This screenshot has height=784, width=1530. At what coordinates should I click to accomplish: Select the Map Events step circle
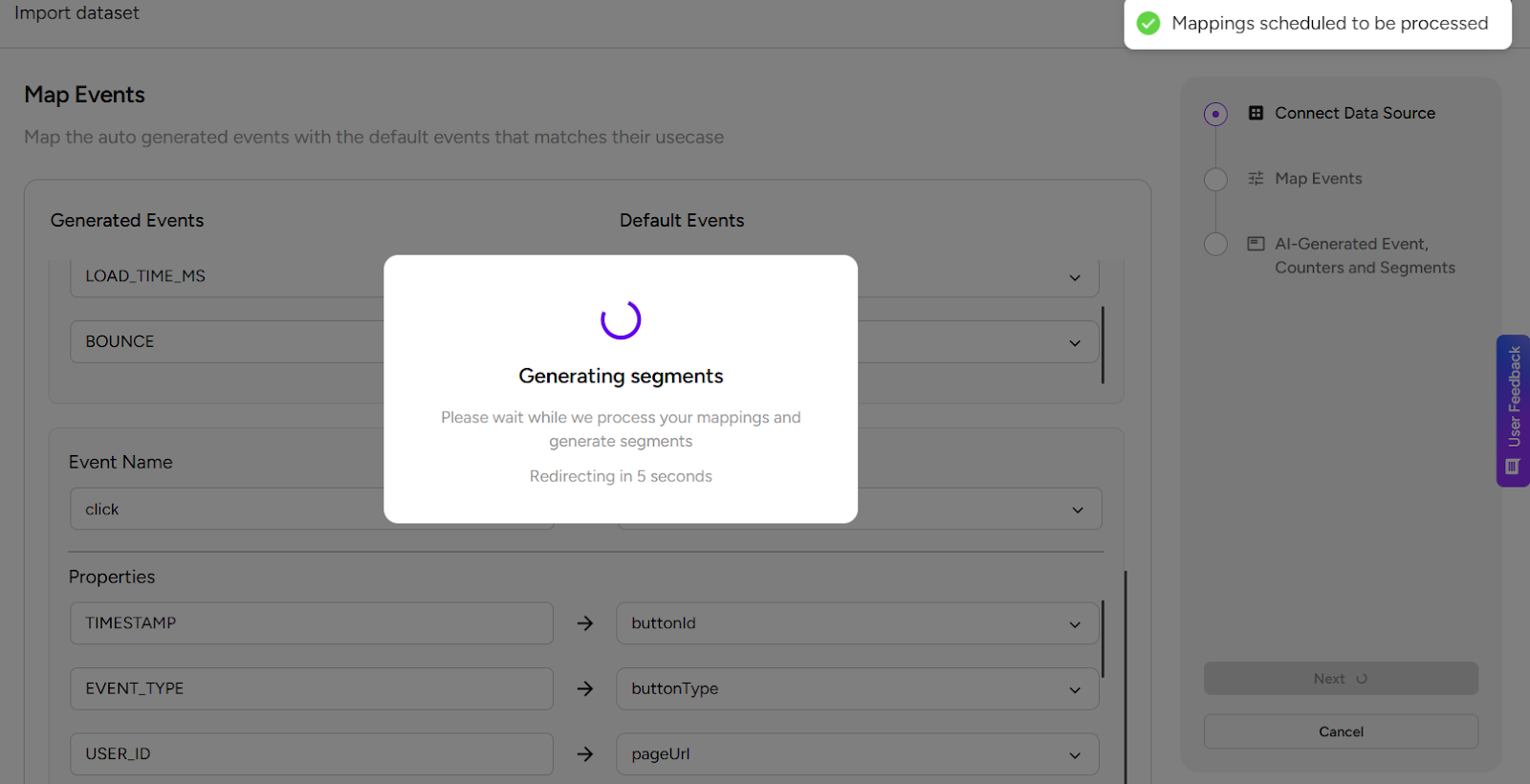tap(1215, 179)
